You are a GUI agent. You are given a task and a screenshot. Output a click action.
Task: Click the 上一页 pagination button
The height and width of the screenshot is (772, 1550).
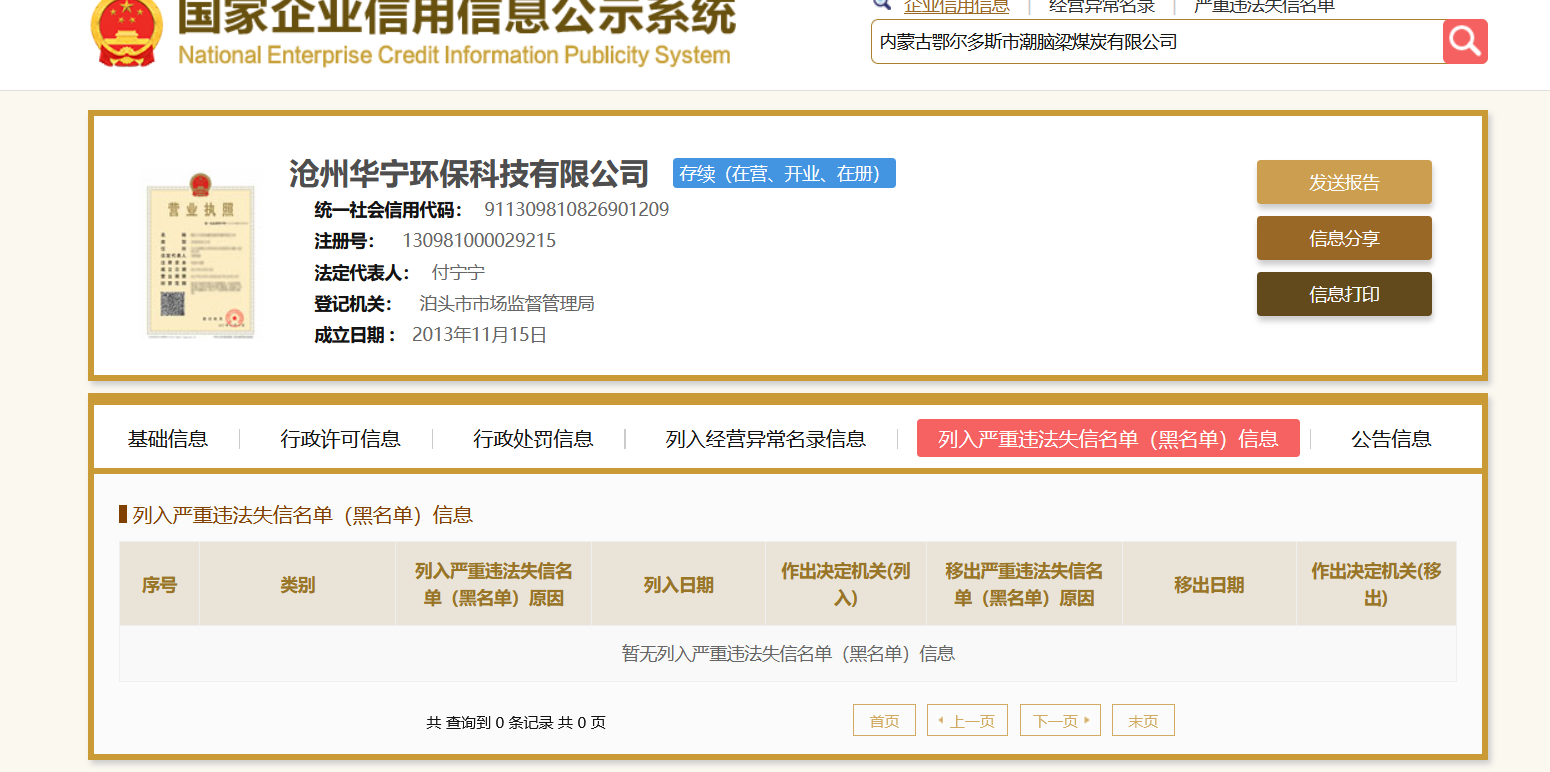[x=967, y=720]
